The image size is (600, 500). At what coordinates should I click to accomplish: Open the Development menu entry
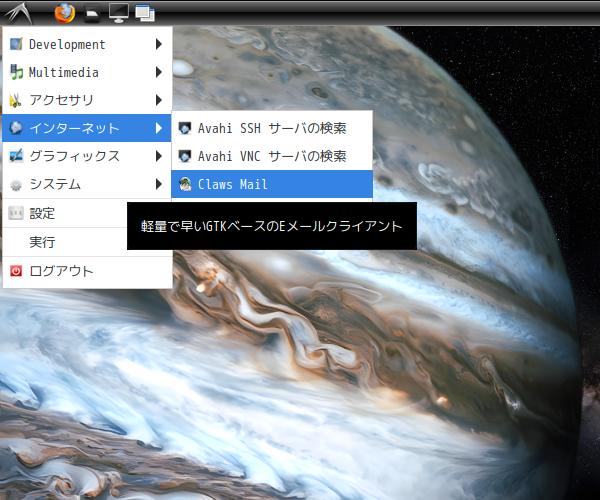[x=87, y=44]
